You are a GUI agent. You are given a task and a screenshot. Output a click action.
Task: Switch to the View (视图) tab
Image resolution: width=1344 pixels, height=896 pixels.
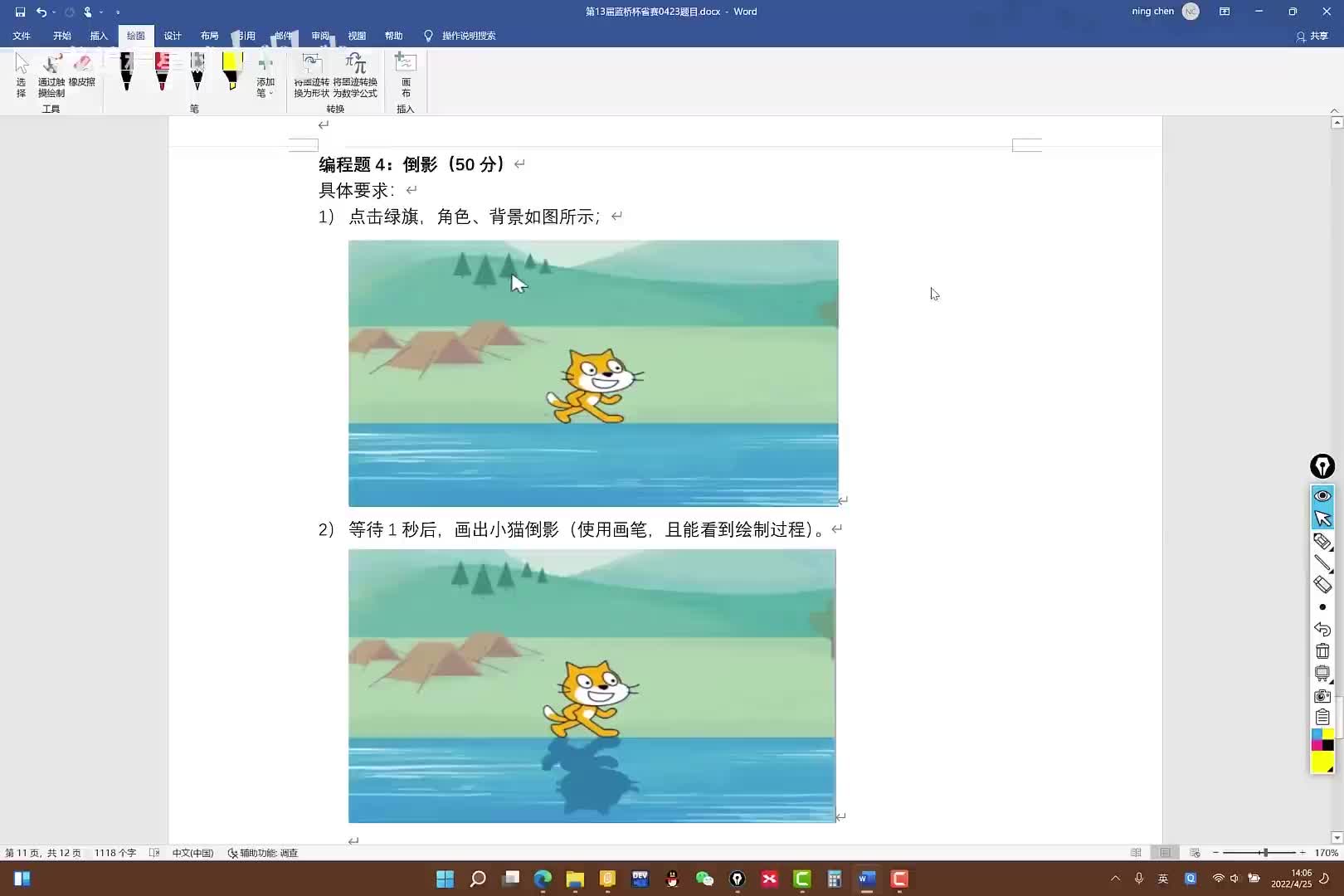click(357, 36)
